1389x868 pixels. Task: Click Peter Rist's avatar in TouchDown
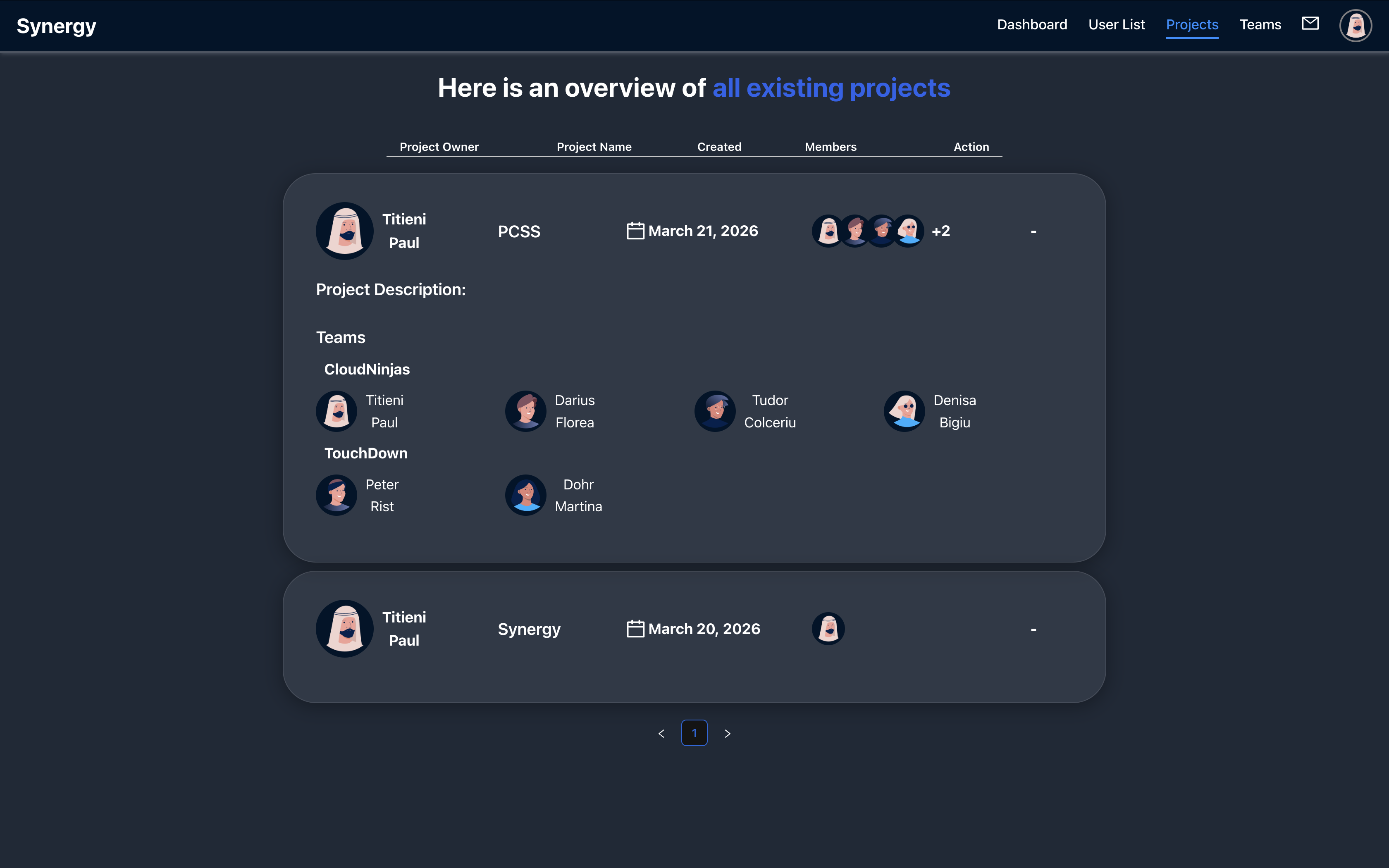337,495
